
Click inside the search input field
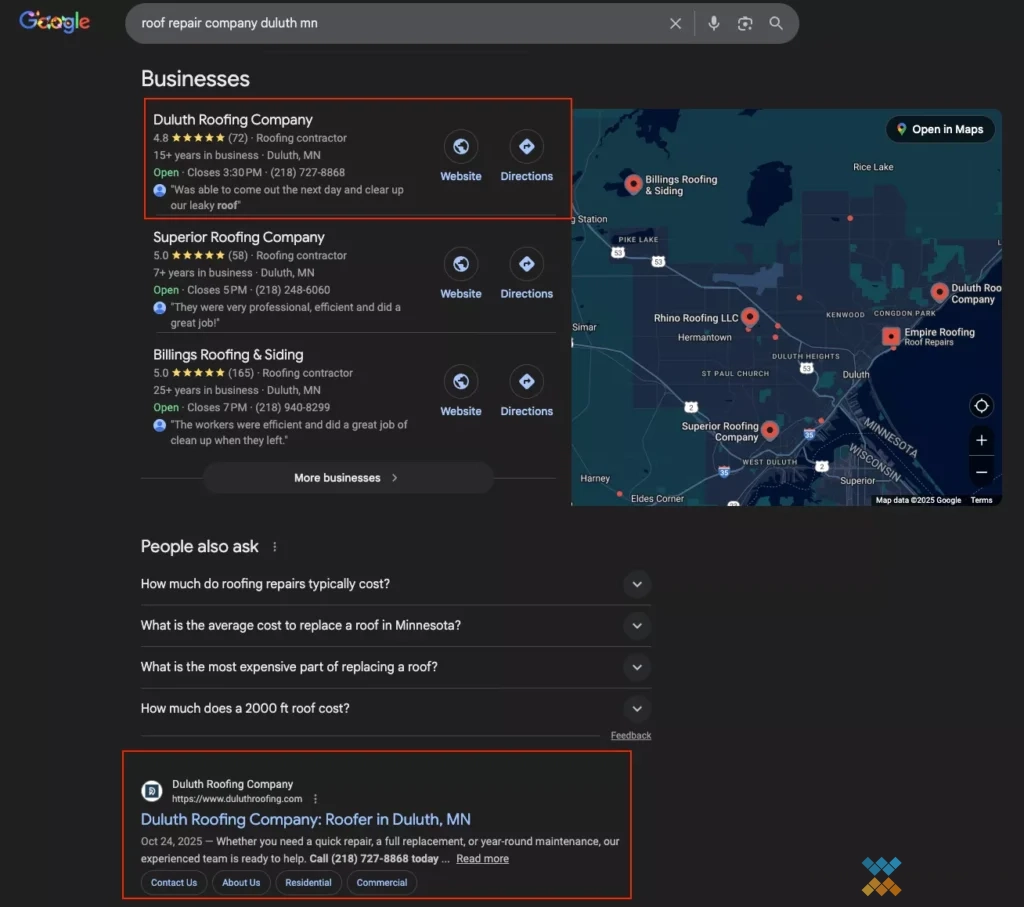(x=400, y=23)
